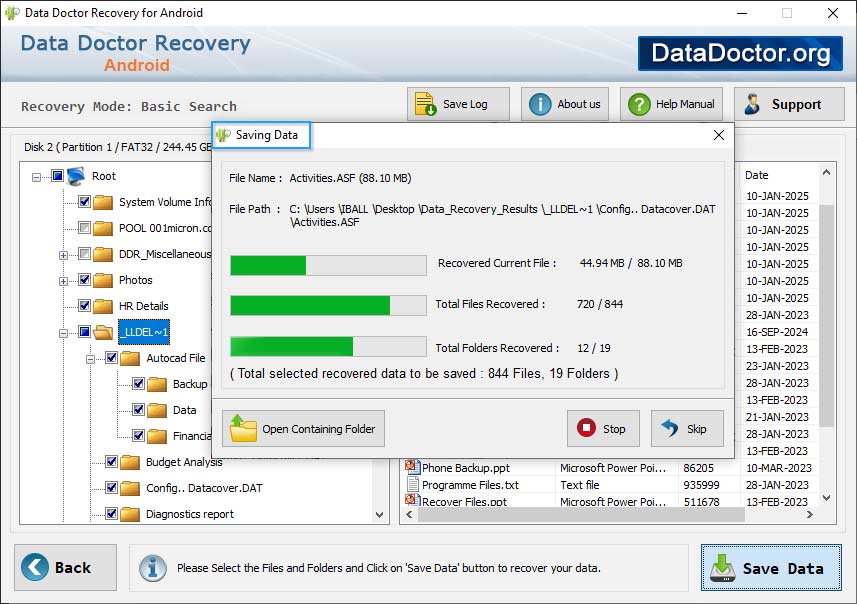The image size is (857, 604).
Task: Open the About us dialog
Action: point(565,104)
